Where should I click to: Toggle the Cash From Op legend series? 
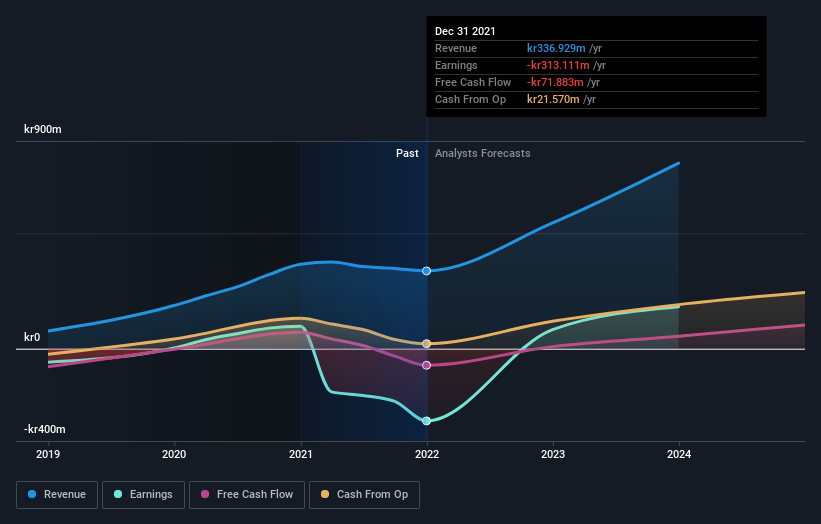pyautogui.click(x=364, y=495)
